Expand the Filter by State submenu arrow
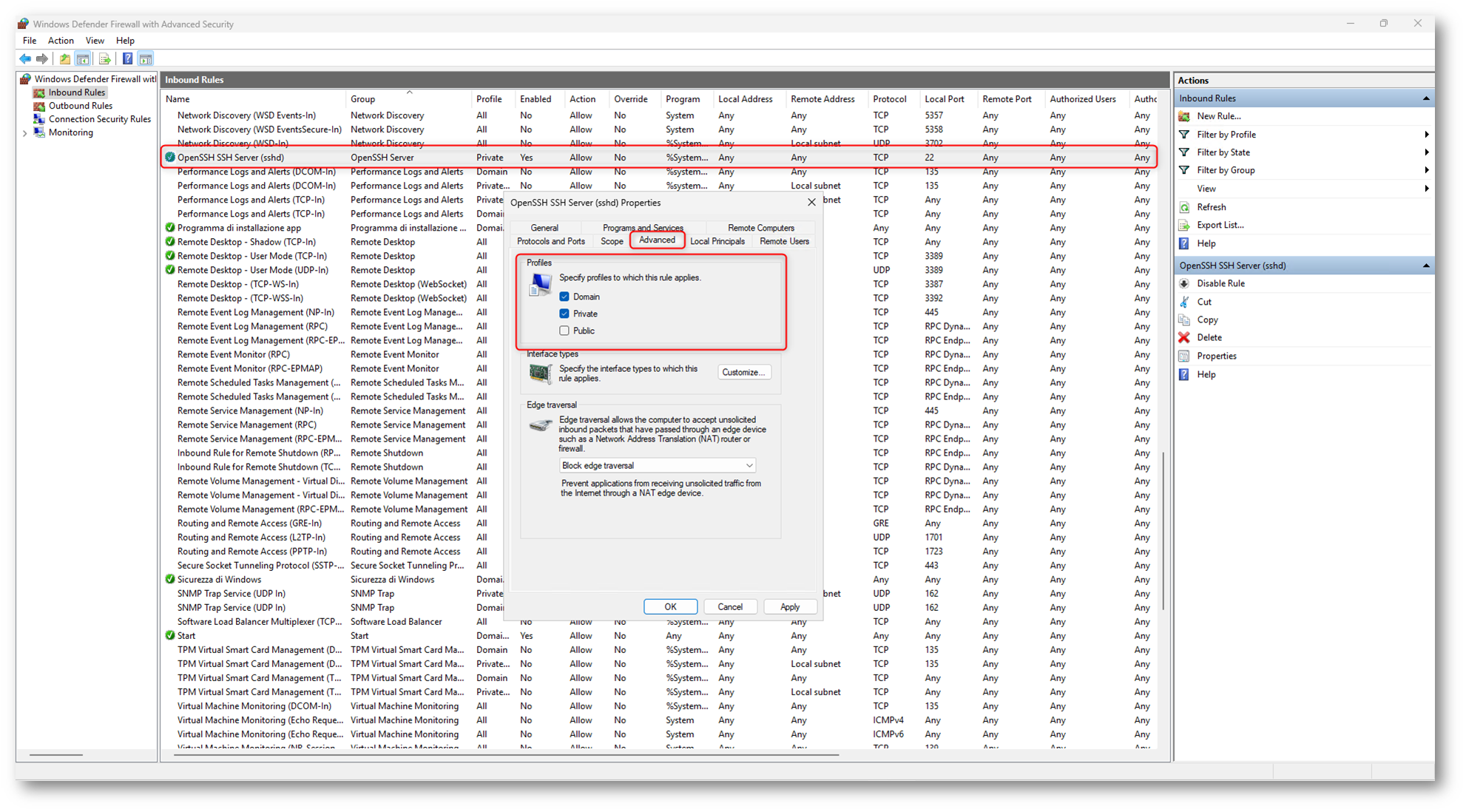Screen dimensions: 1466x812 point(1426,152)
